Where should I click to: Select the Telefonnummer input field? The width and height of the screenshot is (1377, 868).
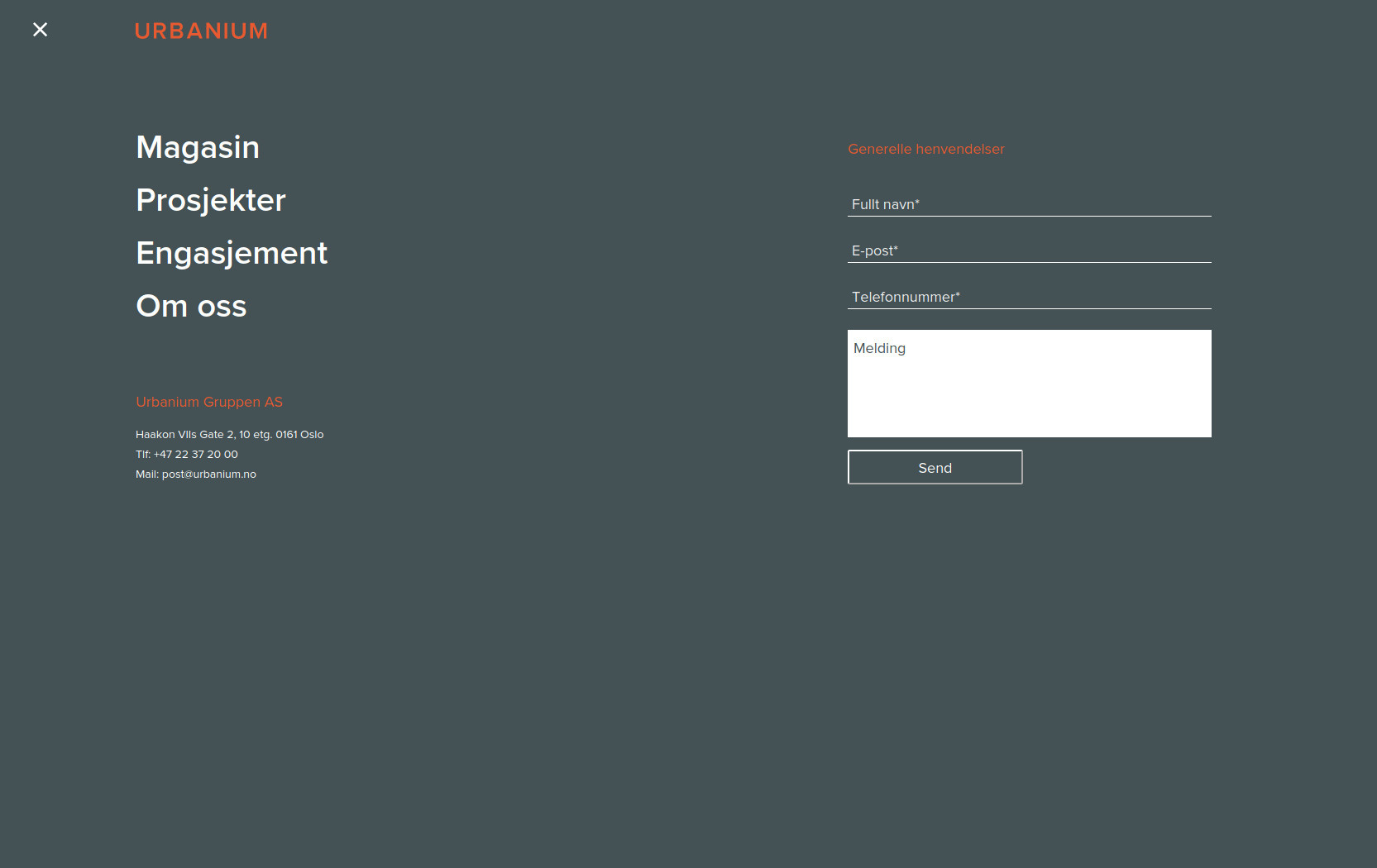[x=1029, y=297]
